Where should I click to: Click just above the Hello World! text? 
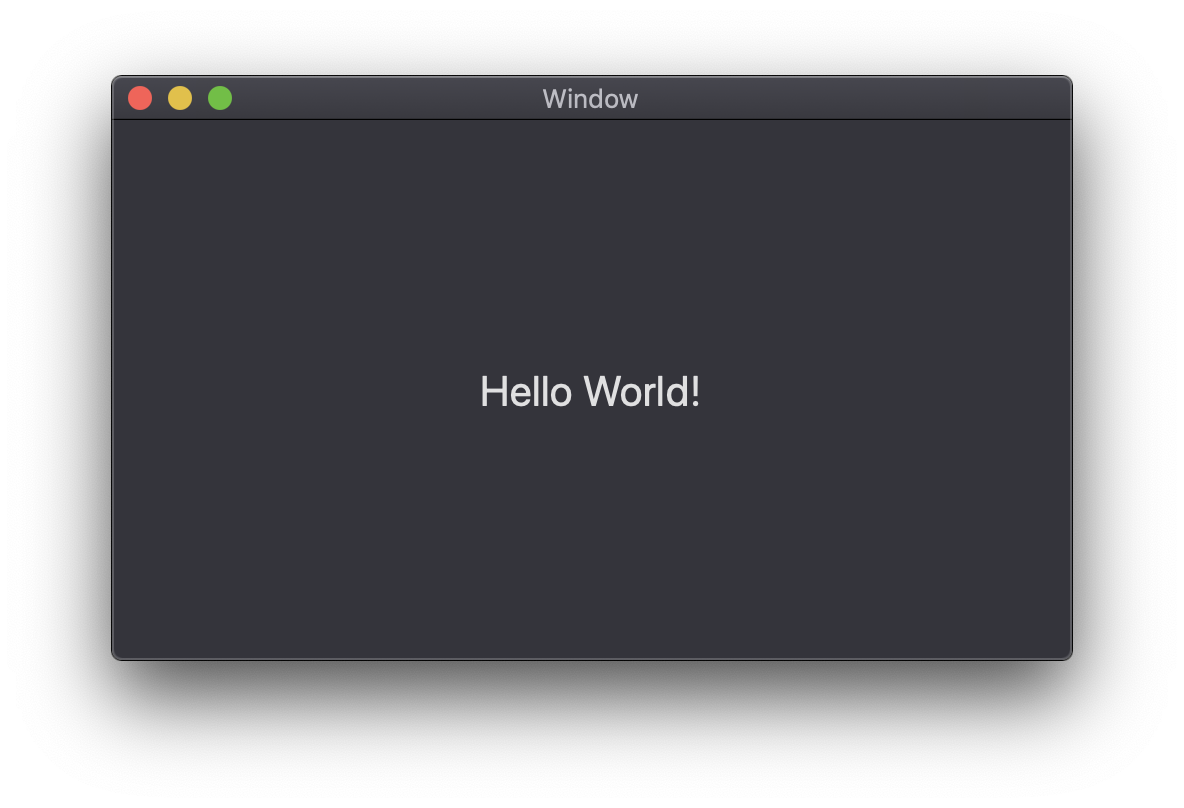[590, 355]
